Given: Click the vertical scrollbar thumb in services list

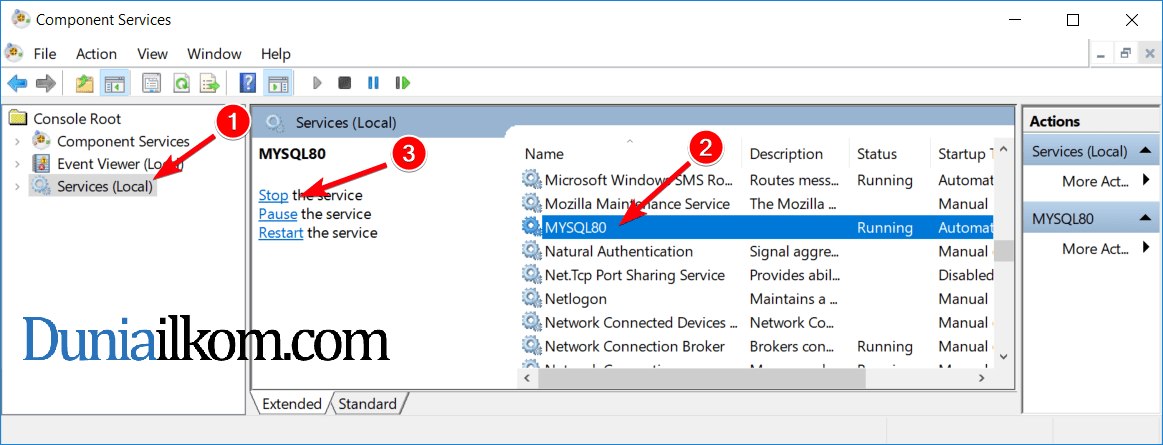Looking at the screenshot, I should [1004, 251].
